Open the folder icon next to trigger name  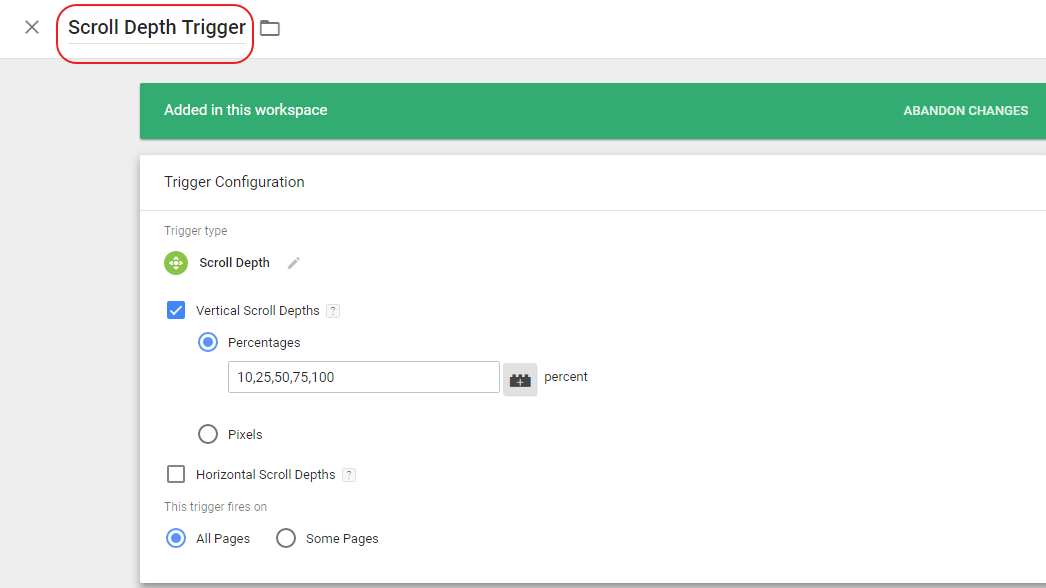pyautogui.click(x=270, y=28)
